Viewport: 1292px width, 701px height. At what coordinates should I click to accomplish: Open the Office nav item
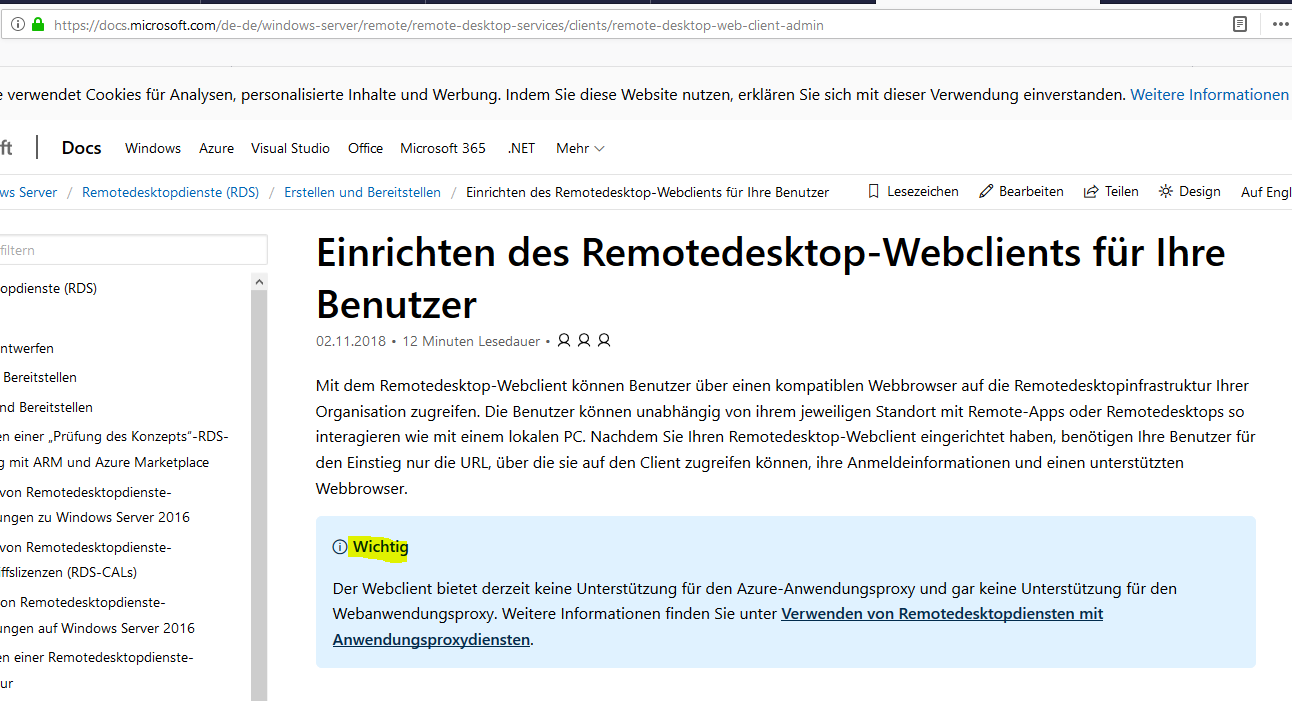point(365,148)
